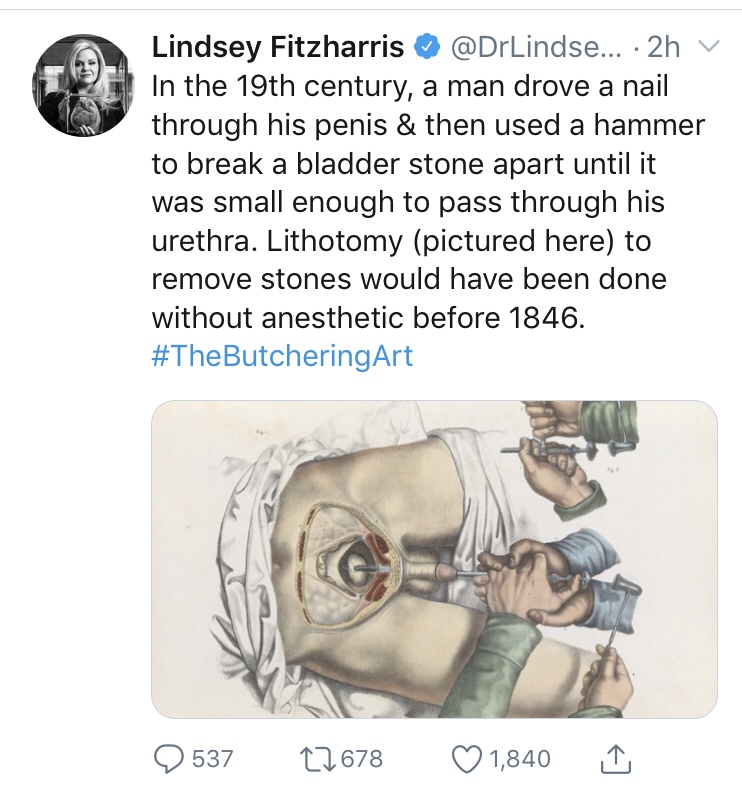742x797 pixels.
Task: Click the 537 replies count
Action: pos(212,759)
